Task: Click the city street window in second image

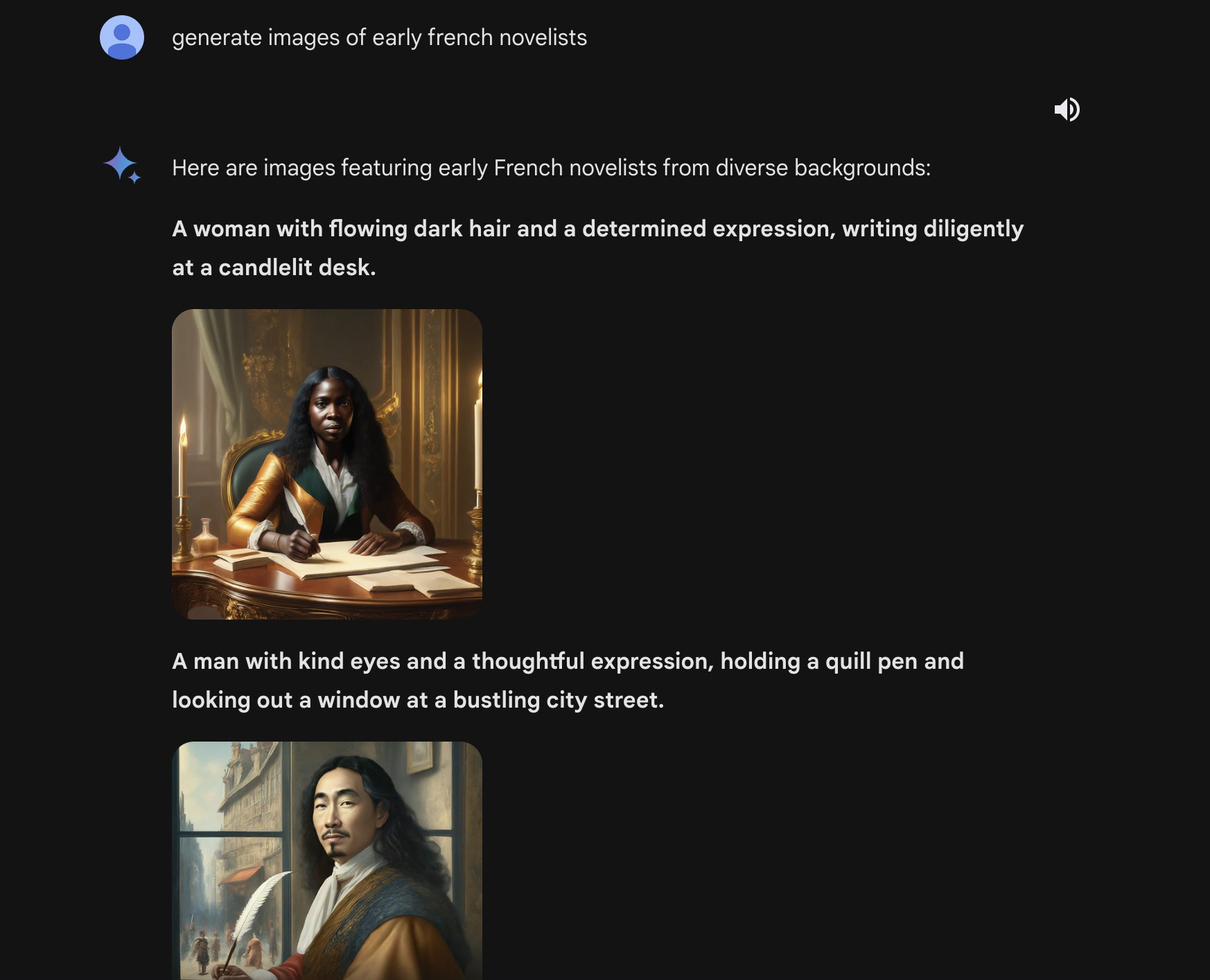Action: [x=231, y=861]
